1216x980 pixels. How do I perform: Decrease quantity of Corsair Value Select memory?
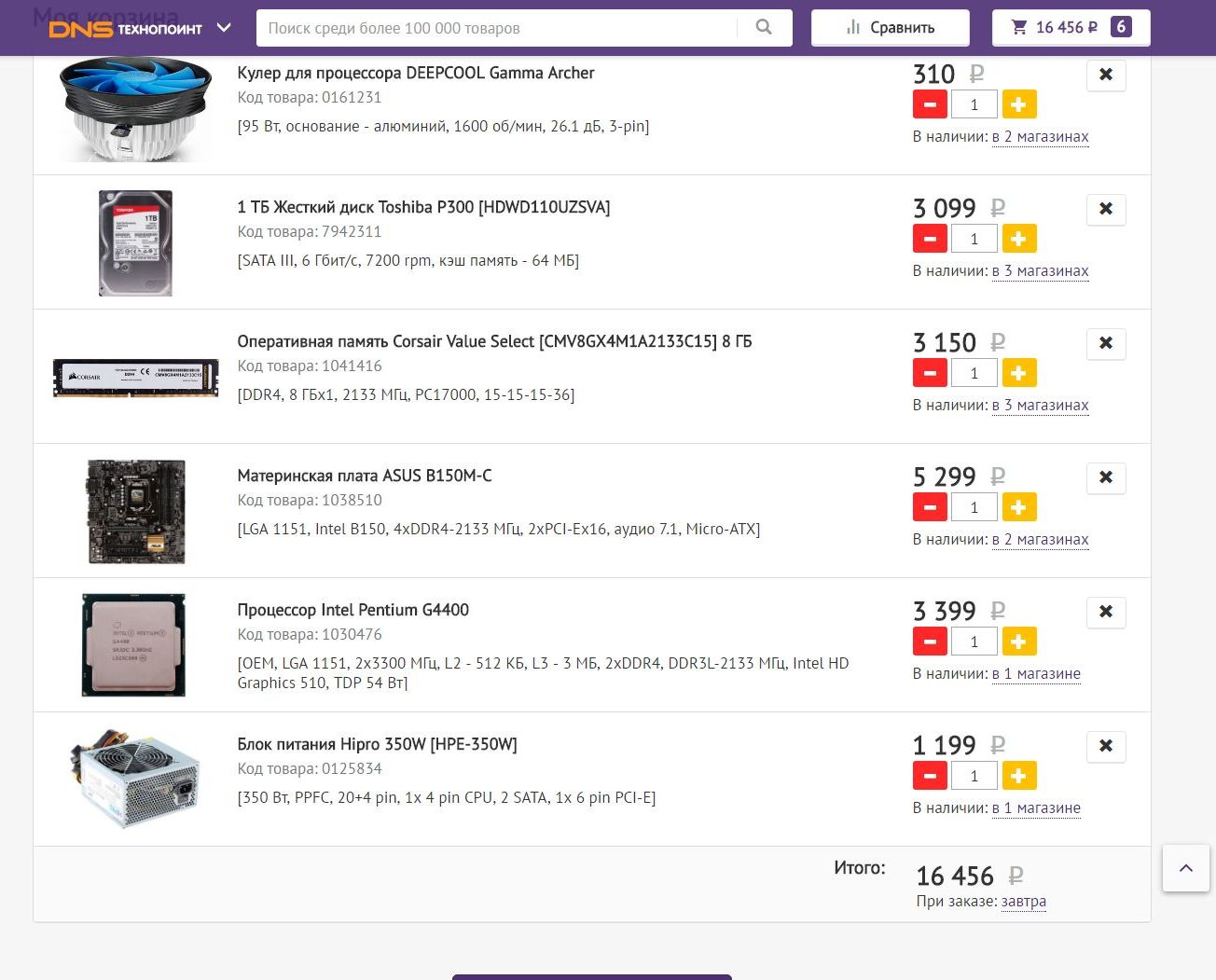tap(930, 373)
